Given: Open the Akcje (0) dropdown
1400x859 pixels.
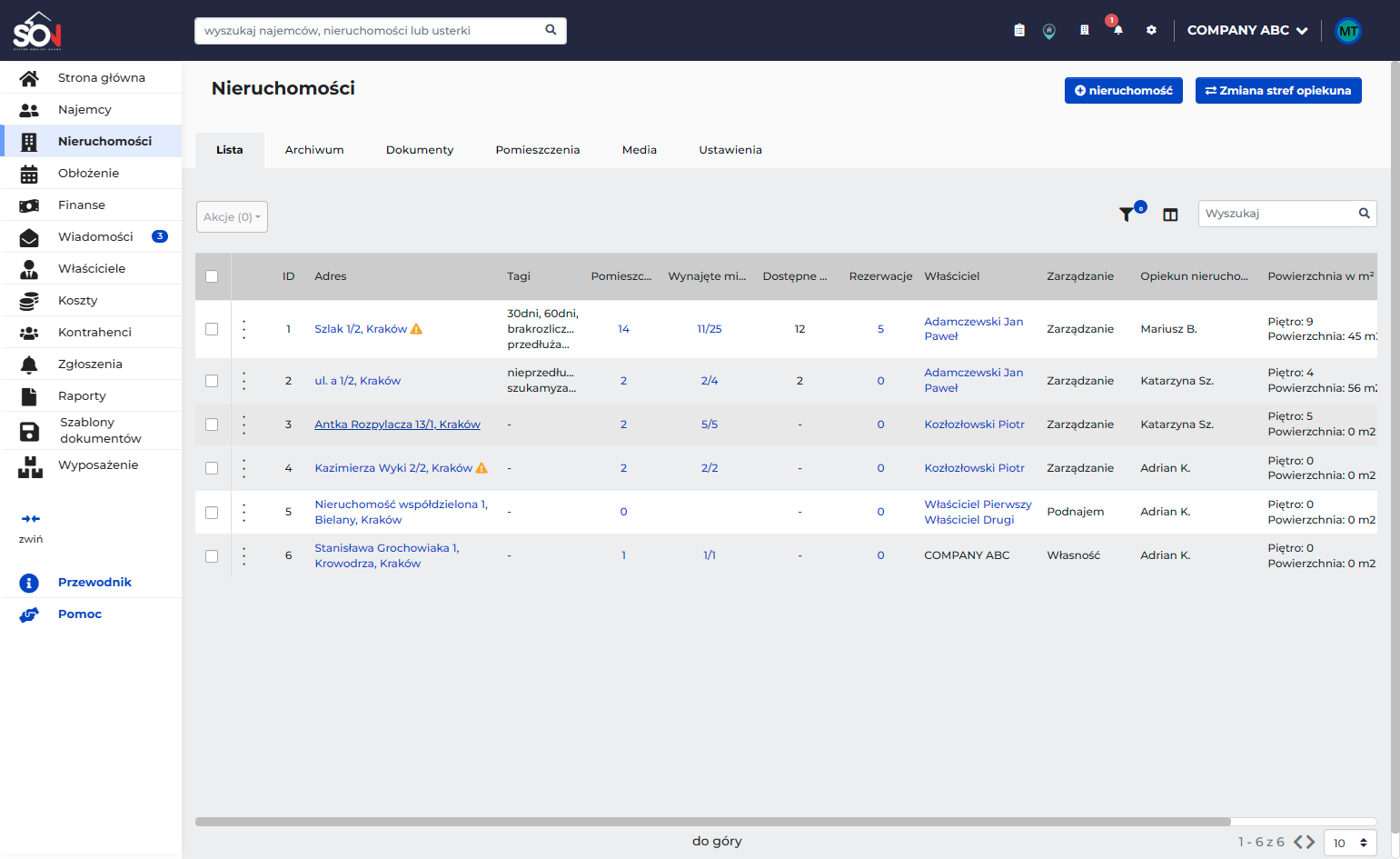Looking at the screenshot, I should tap(232, 216).
